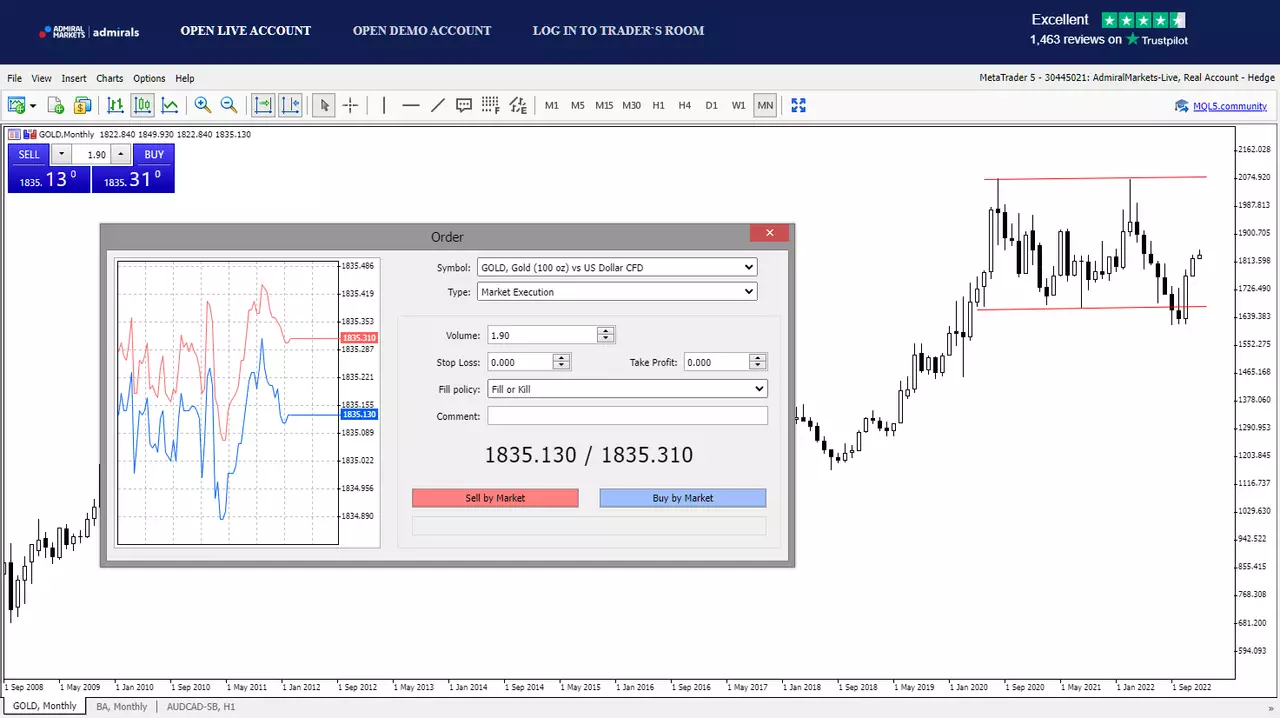Click Buy by Market button
The height and width of the screenshot is (718, 1280).
click(x=683, y=498)
